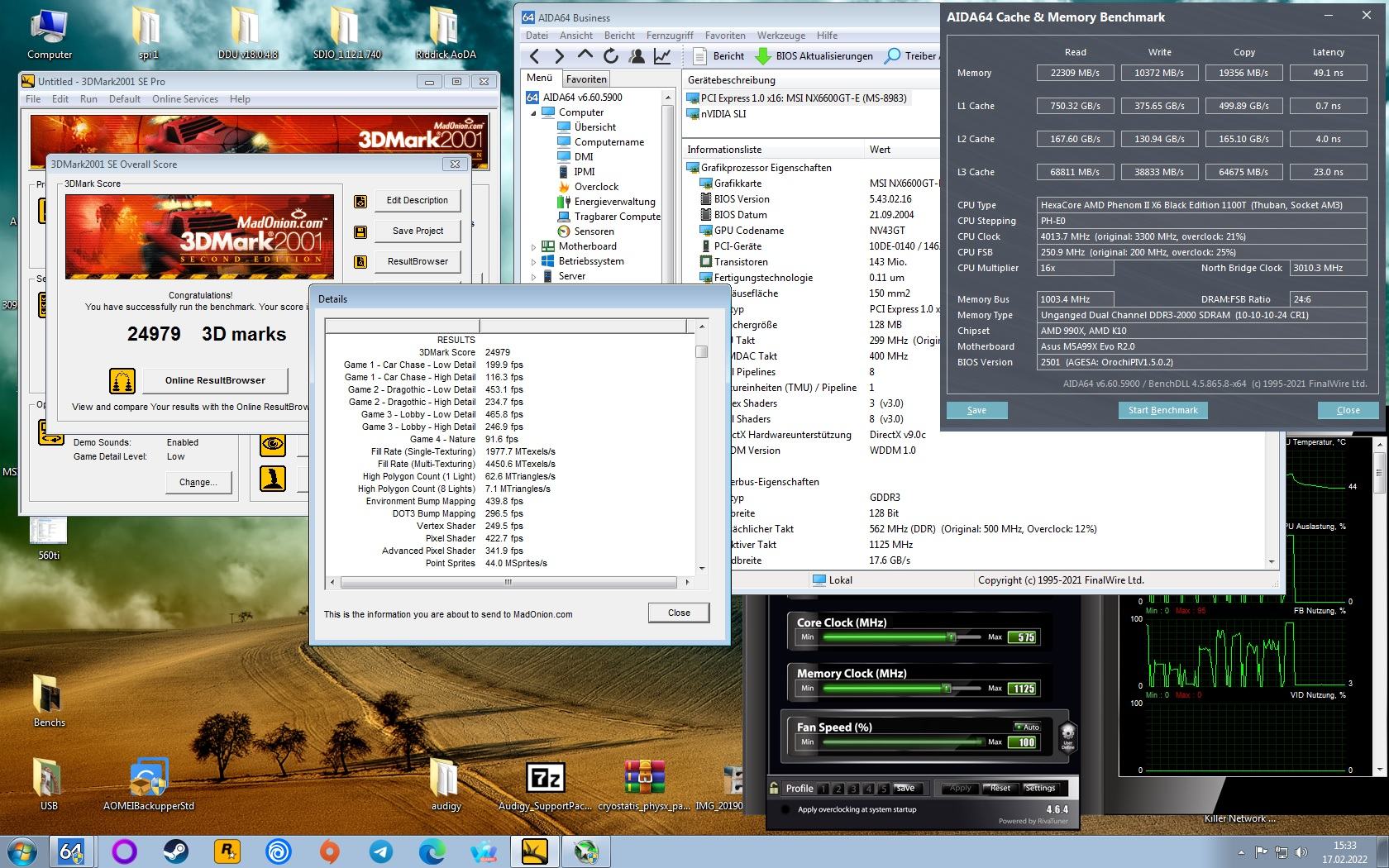Viewport: 1389px width, 868px height.
Task: Select Afterburner profile slot 5
Action: (882, 789)
